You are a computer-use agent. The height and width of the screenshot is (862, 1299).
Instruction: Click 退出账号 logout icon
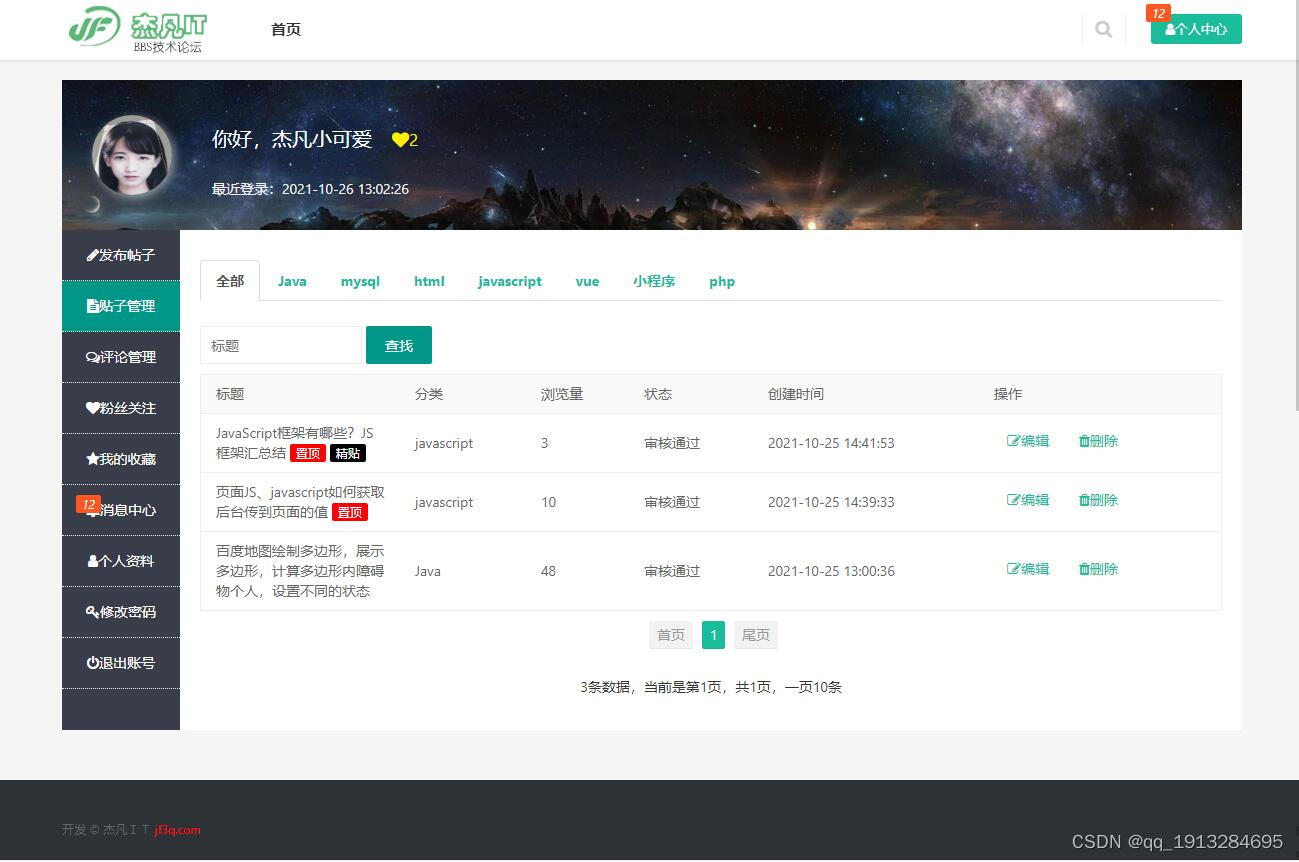pos(120,663)
